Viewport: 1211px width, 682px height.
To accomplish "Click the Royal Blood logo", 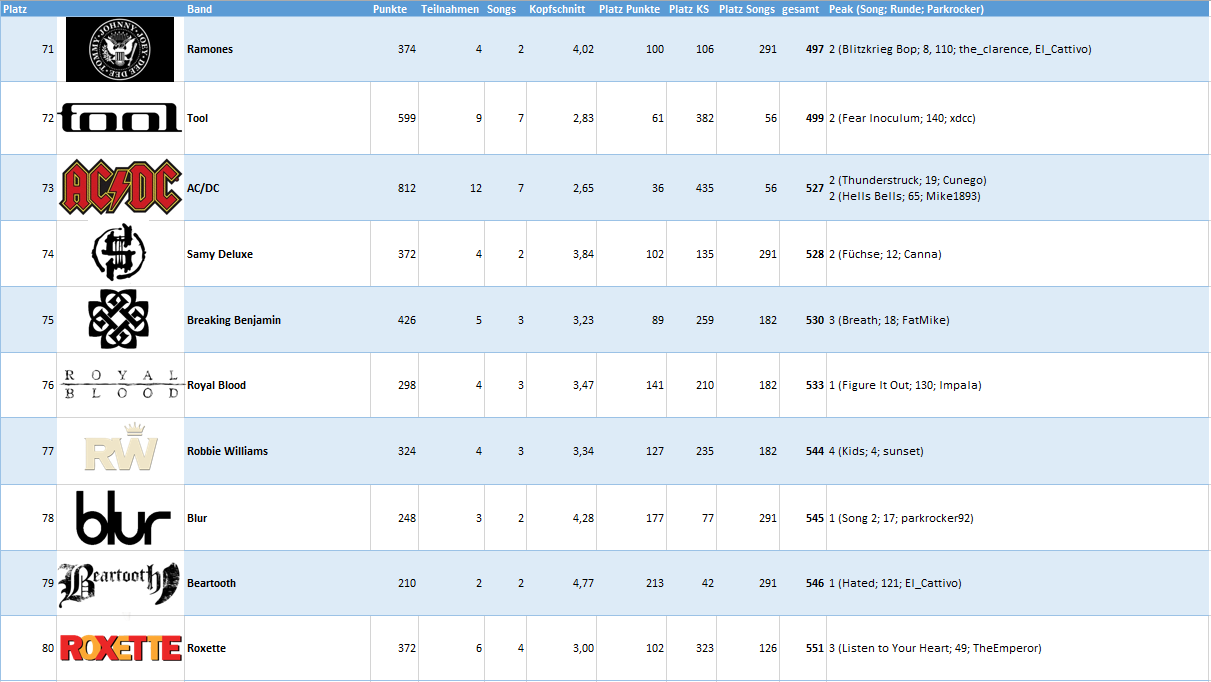I will 121,385.
